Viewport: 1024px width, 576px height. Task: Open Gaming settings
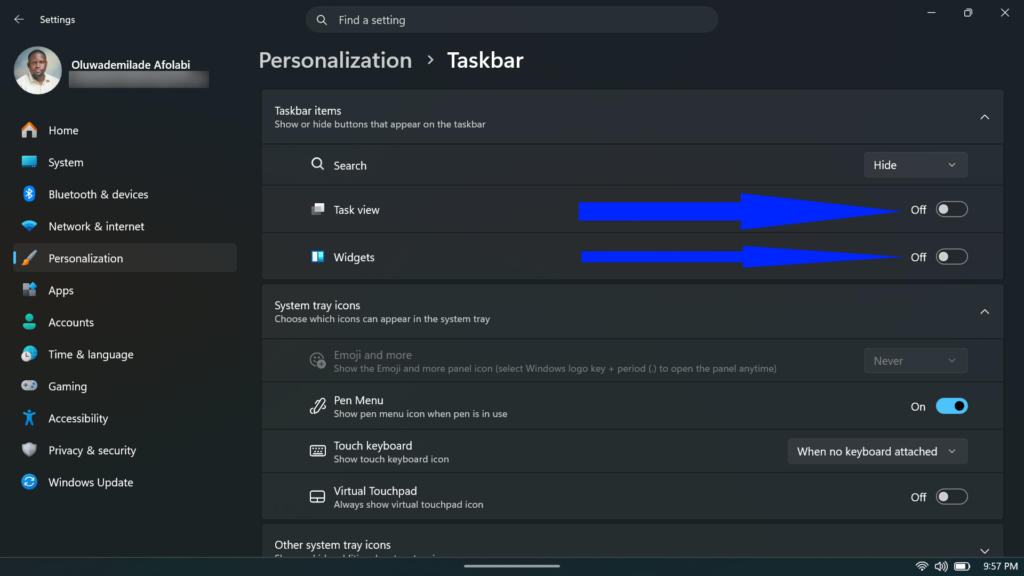pyautogui.click(x=125, y=386)
